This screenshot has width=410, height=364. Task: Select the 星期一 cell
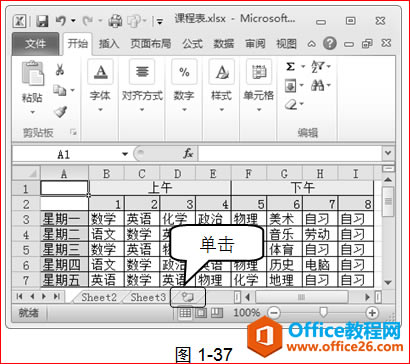pos(64,219)
